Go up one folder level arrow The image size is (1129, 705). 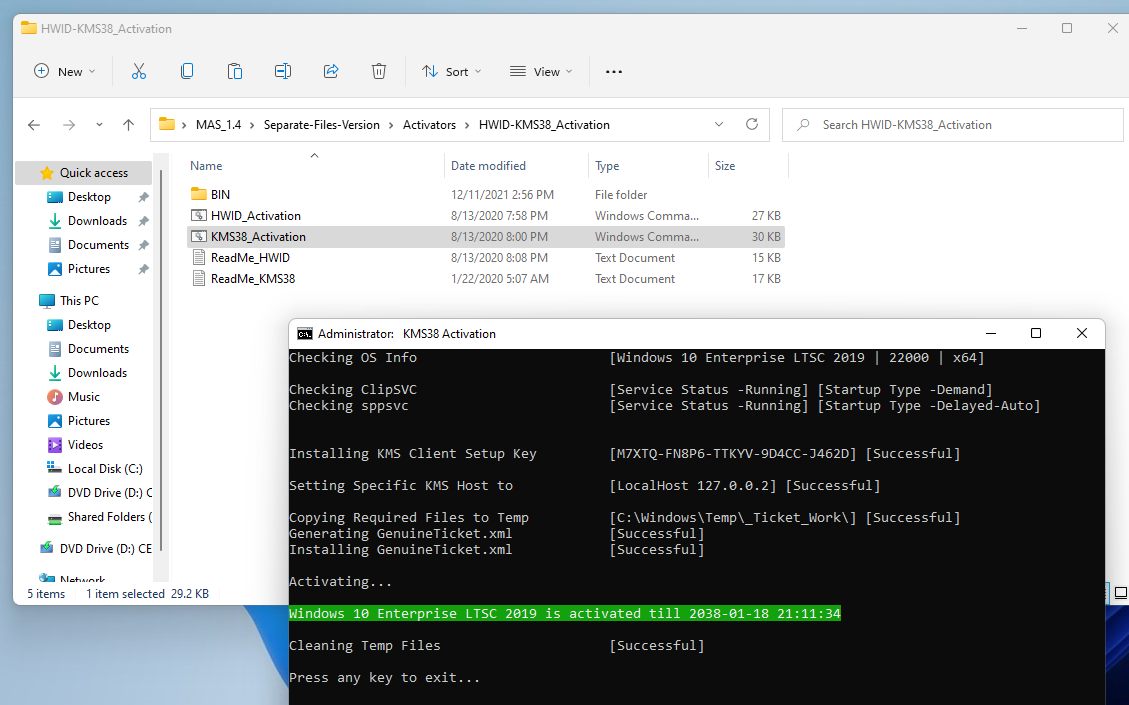(128, 125)
